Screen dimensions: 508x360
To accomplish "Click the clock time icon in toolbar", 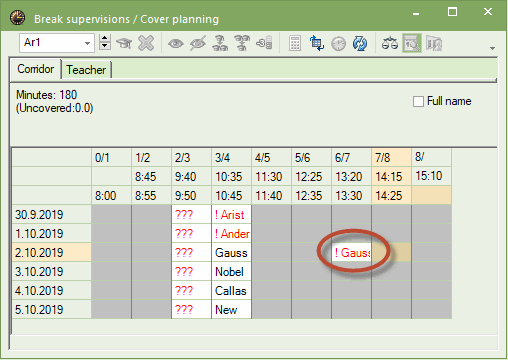I will (x=339, y=44).
